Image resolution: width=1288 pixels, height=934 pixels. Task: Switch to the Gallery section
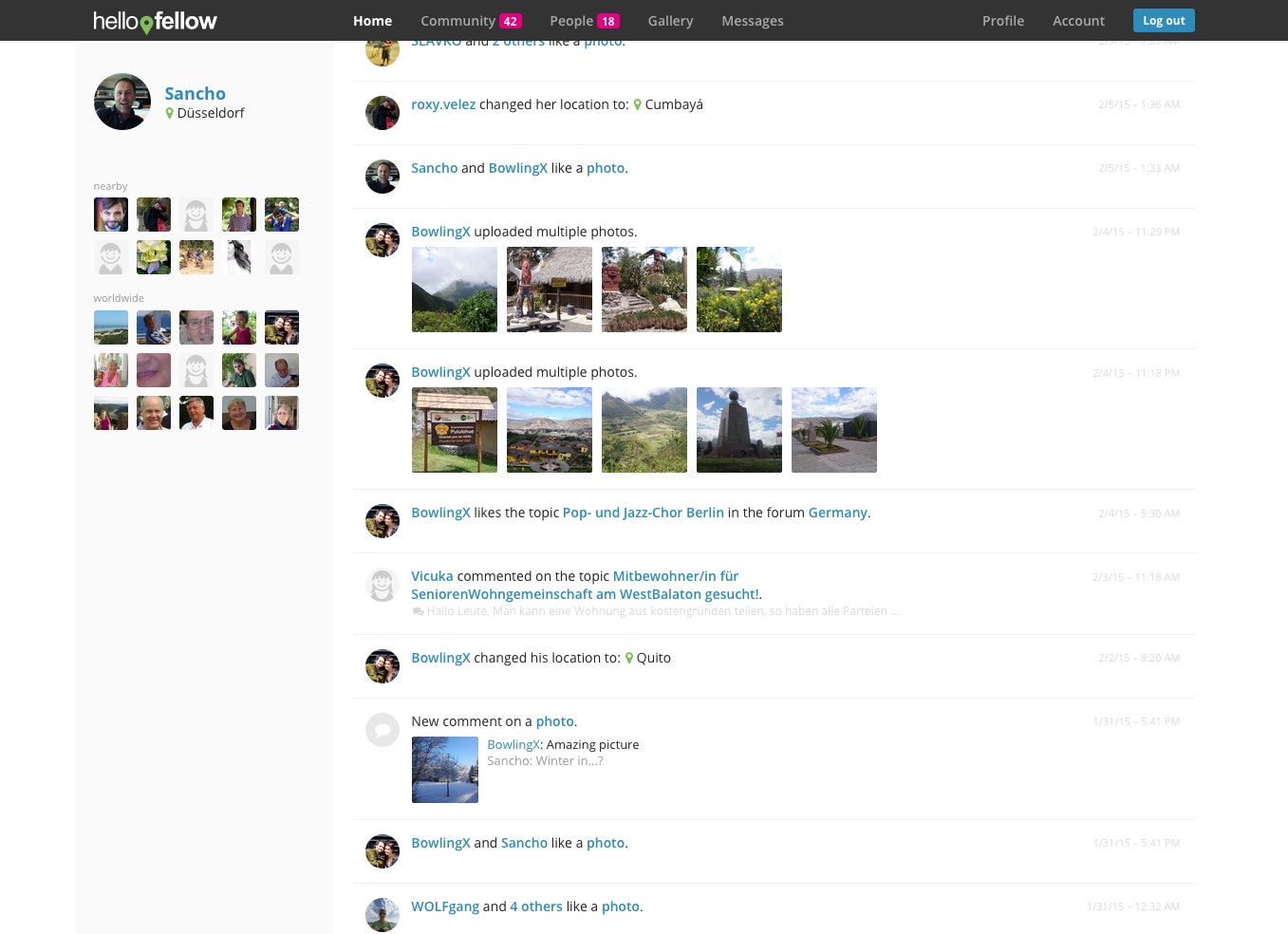click(x=670, y=20)
